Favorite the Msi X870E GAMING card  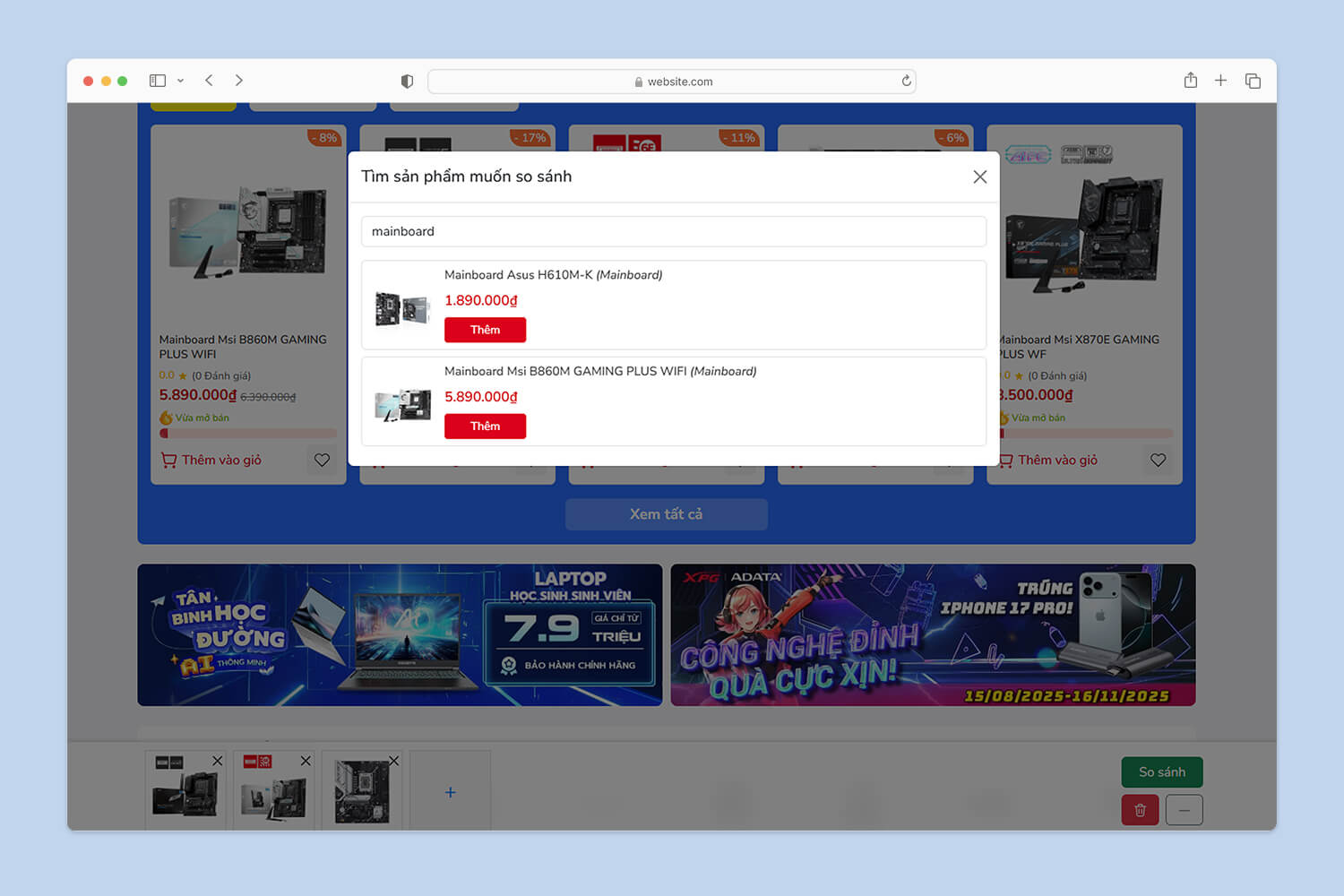pyautogui.click(x=1159, y=461)
